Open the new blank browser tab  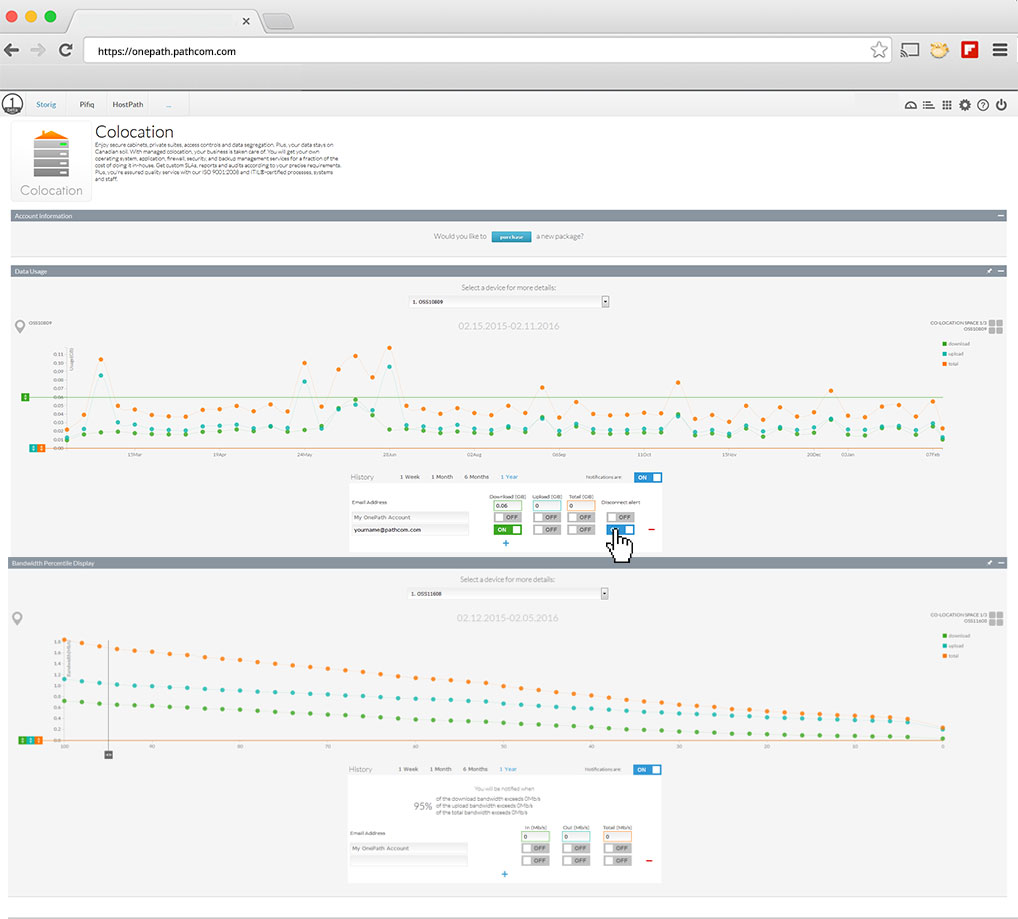tap(279, 21)
